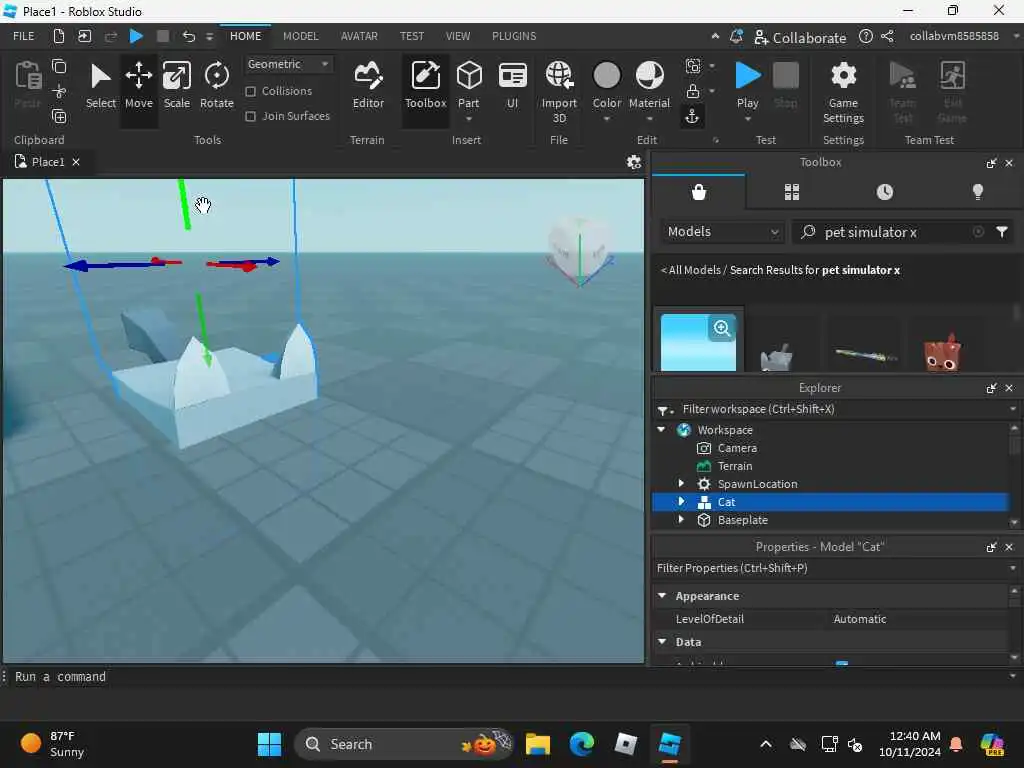Screen dimensions: 1024x768
Task: Click the viewport settings gear
Action: [x=633, y=162]
